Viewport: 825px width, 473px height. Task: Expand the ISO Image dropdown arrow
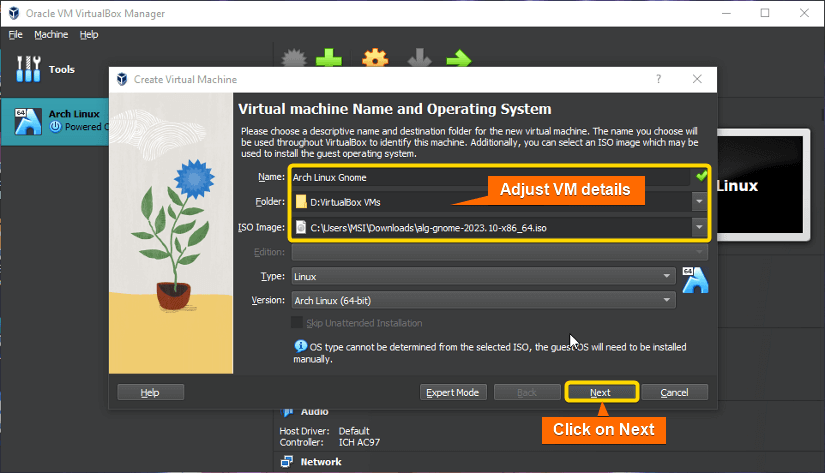[x=699, y=227]
